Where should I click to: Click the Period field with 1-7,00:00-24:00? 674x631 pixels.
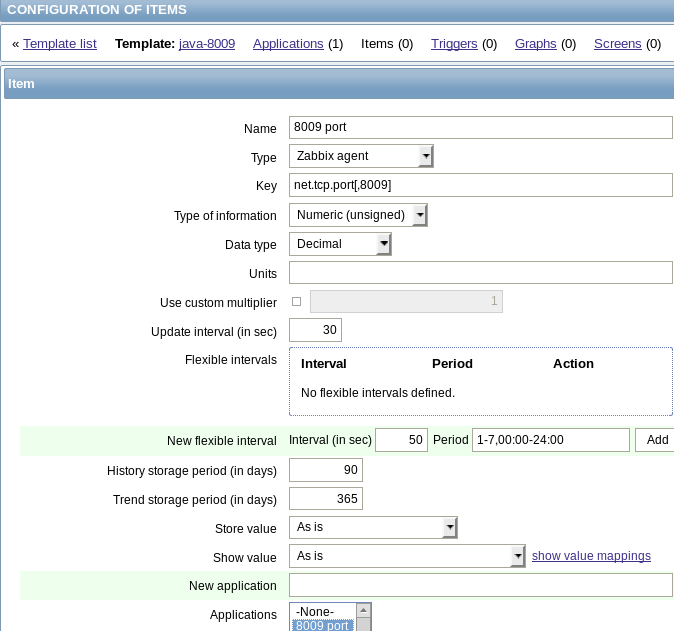[551, 440]
